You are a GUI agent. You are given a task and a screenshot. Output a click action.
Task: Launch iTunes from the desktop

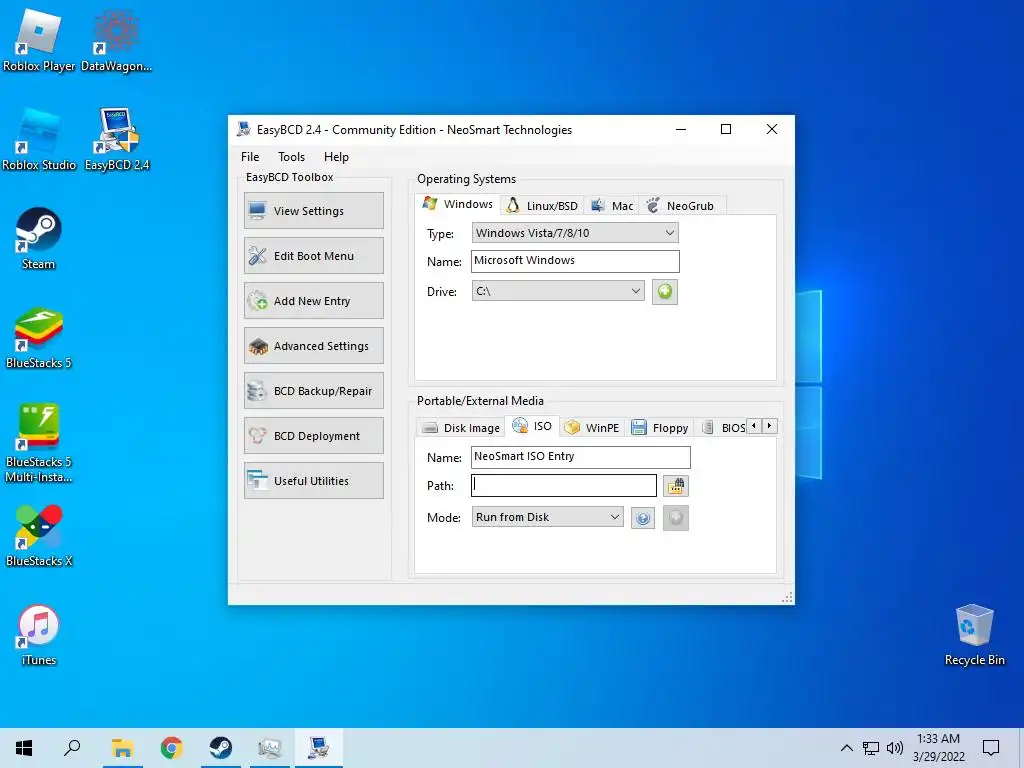click(39, 635)
